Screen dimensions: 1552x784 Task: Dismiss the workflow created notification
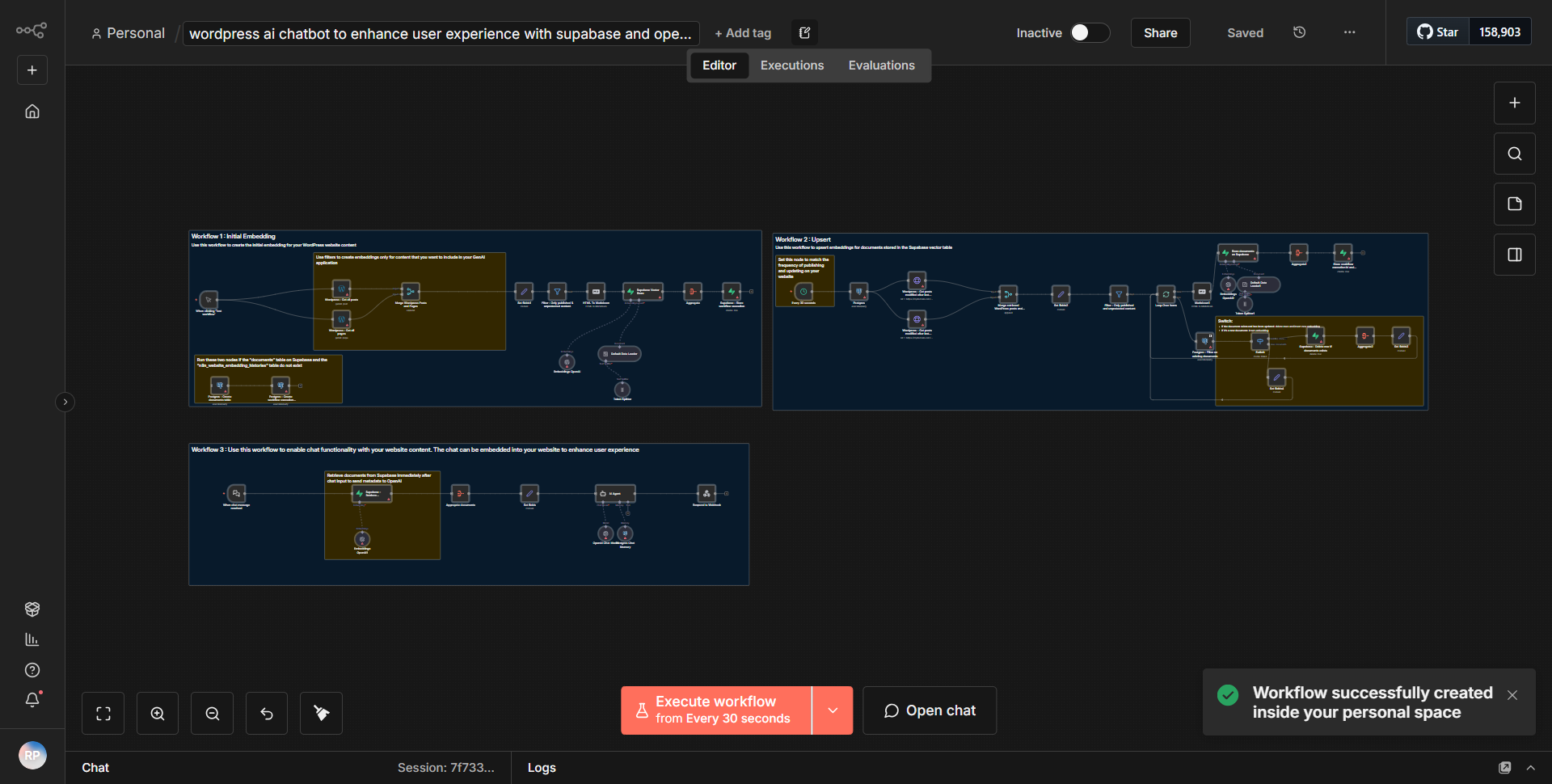1512,695
